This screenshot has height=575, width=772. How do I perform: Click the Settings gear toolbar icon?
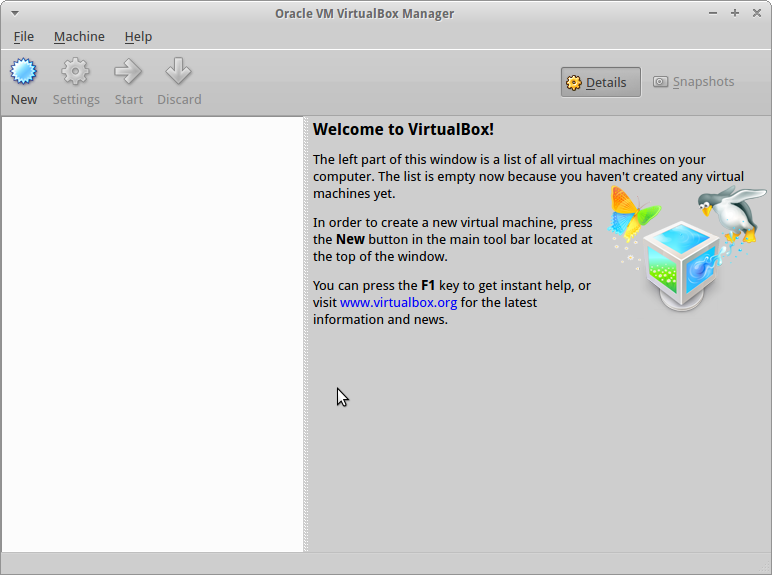(75, 71)
